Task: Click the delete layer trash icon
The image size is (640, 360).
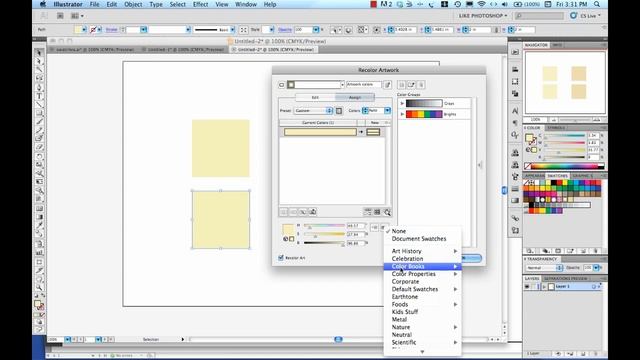Action: point(596,353)
